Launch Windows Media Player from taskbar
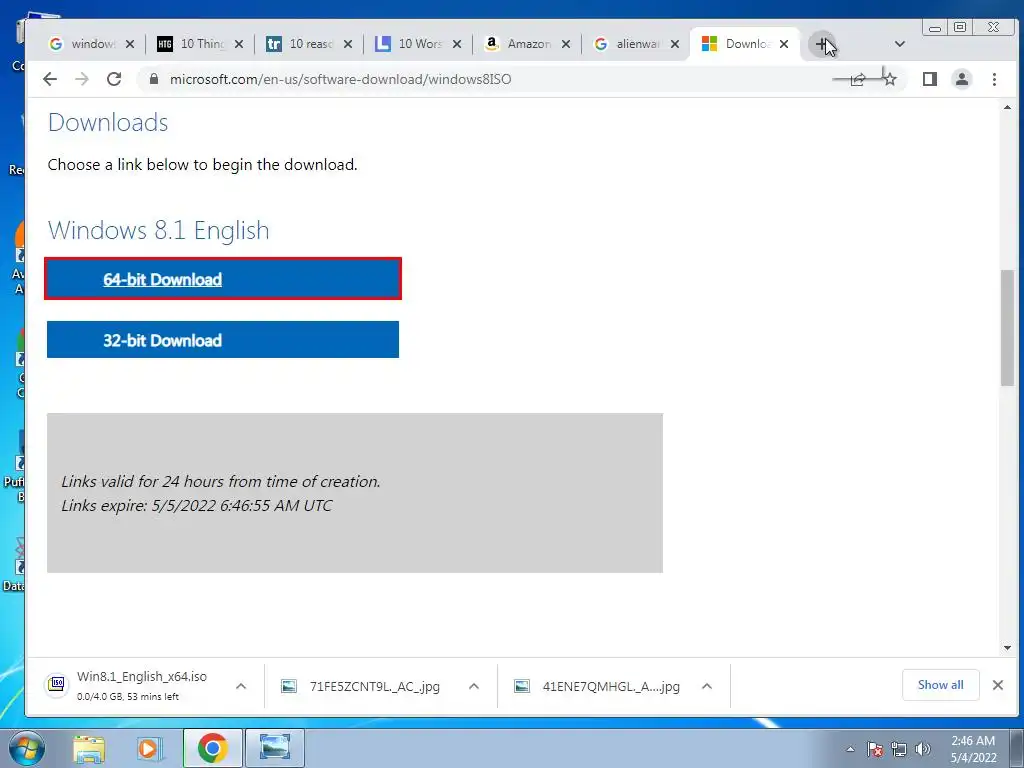This screenshot has height=768, width=1024. point(150,748)
